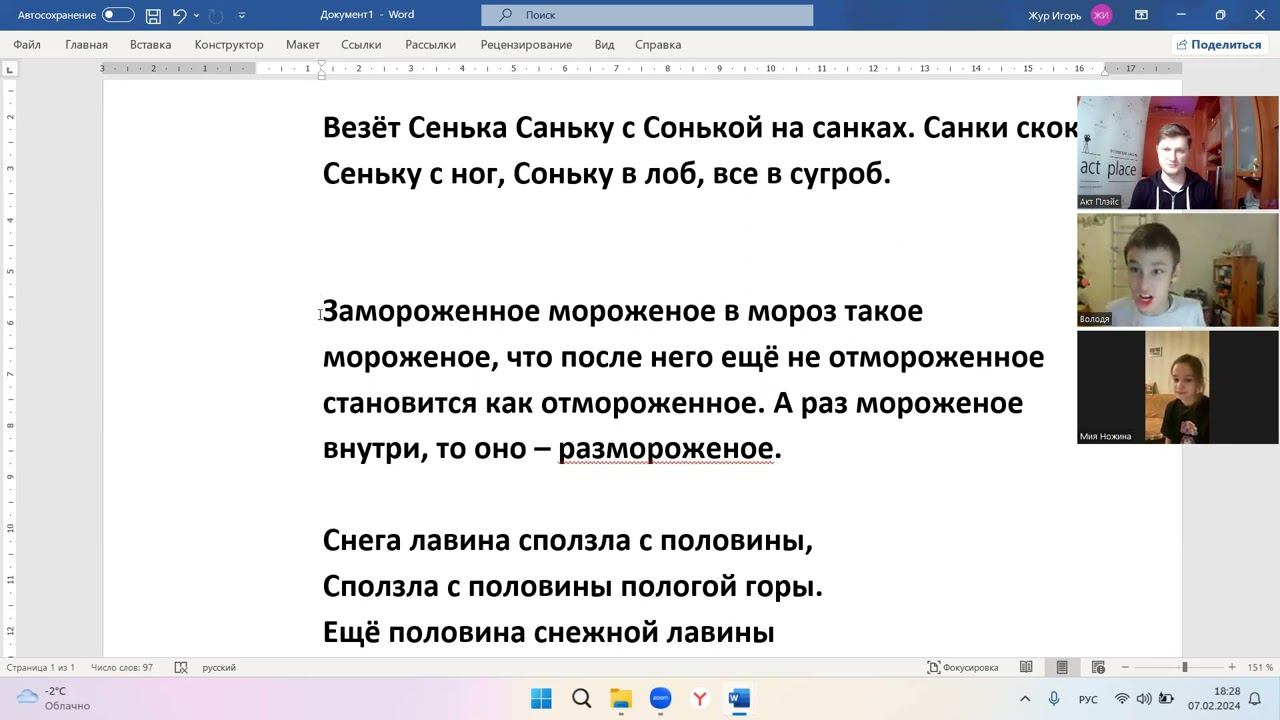Click the zoom slider handle
This screenshot has height=720, width=1280.
click(1184, 667)
